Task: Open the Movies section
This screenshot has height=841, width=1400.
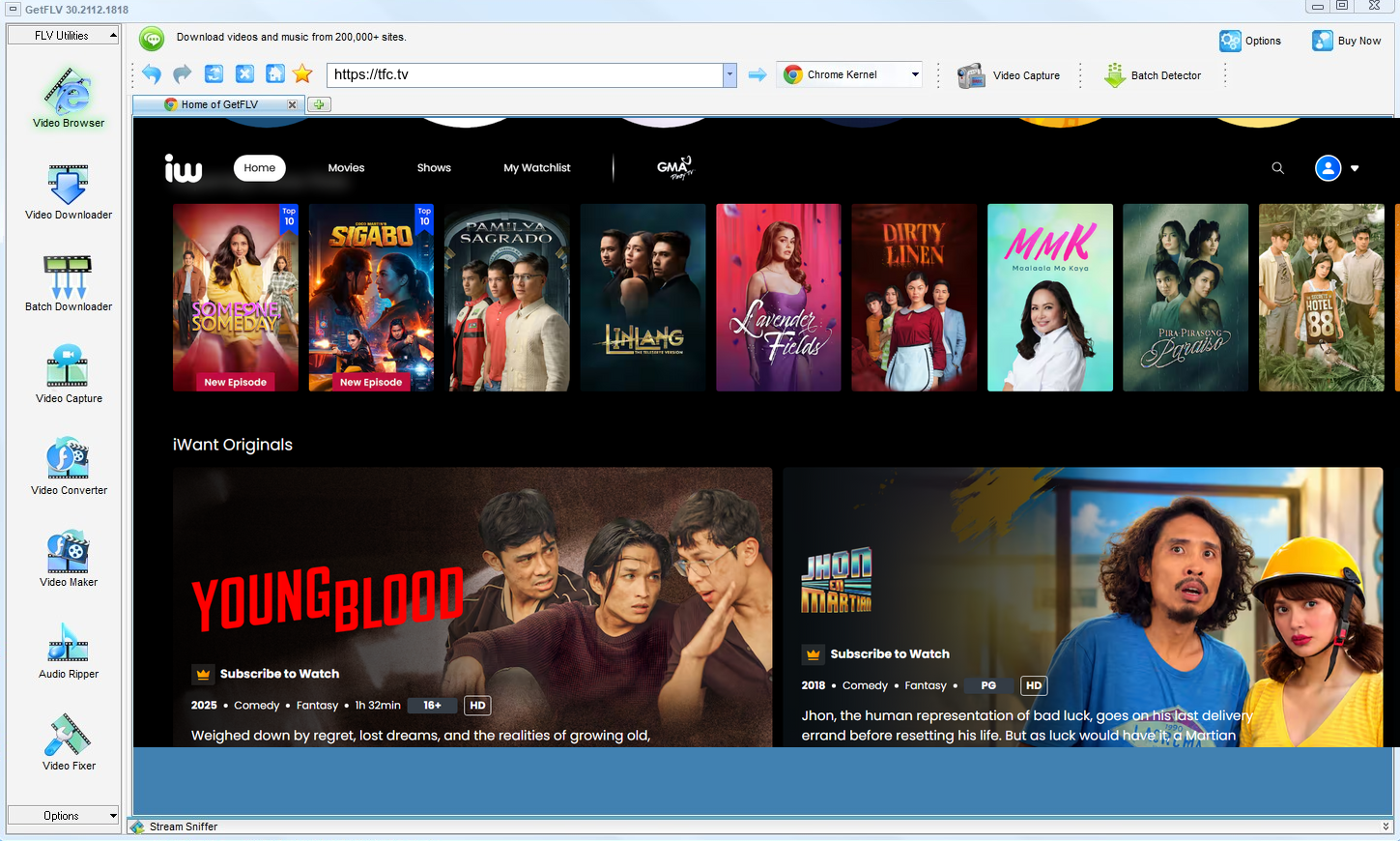Action: pyautogui.click(x=346, y=168)
